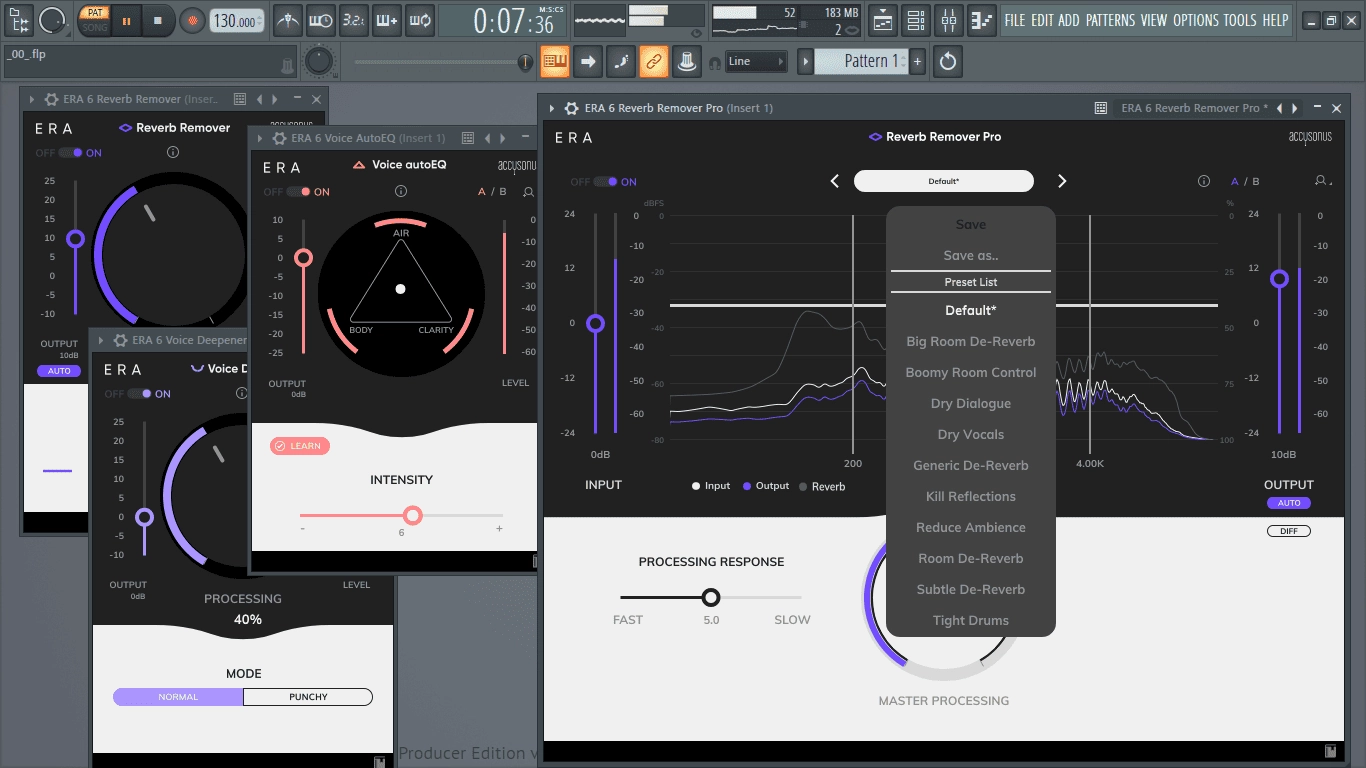Open the playlist view icon
The width and height of the screenshot is (1366, 768).
882,19
